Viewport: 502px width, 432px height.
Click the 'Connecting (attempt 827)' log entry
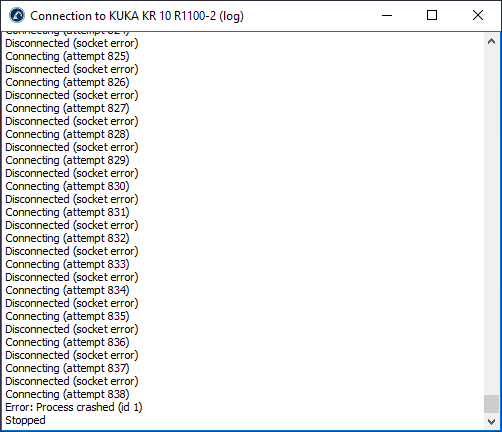tap(67, 108)
